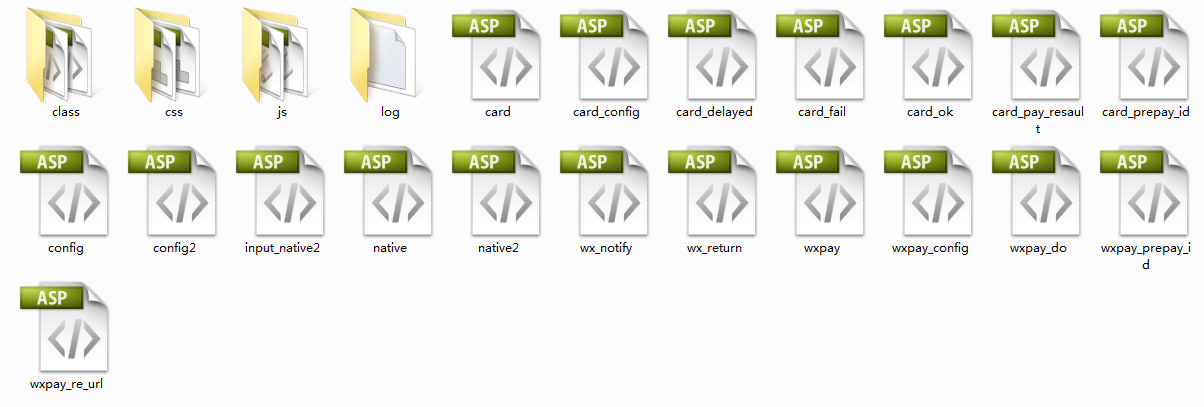The width and height of the screenshot is (1204, 407).
Task: Select the config2 file icon
Action: (173, 193)
